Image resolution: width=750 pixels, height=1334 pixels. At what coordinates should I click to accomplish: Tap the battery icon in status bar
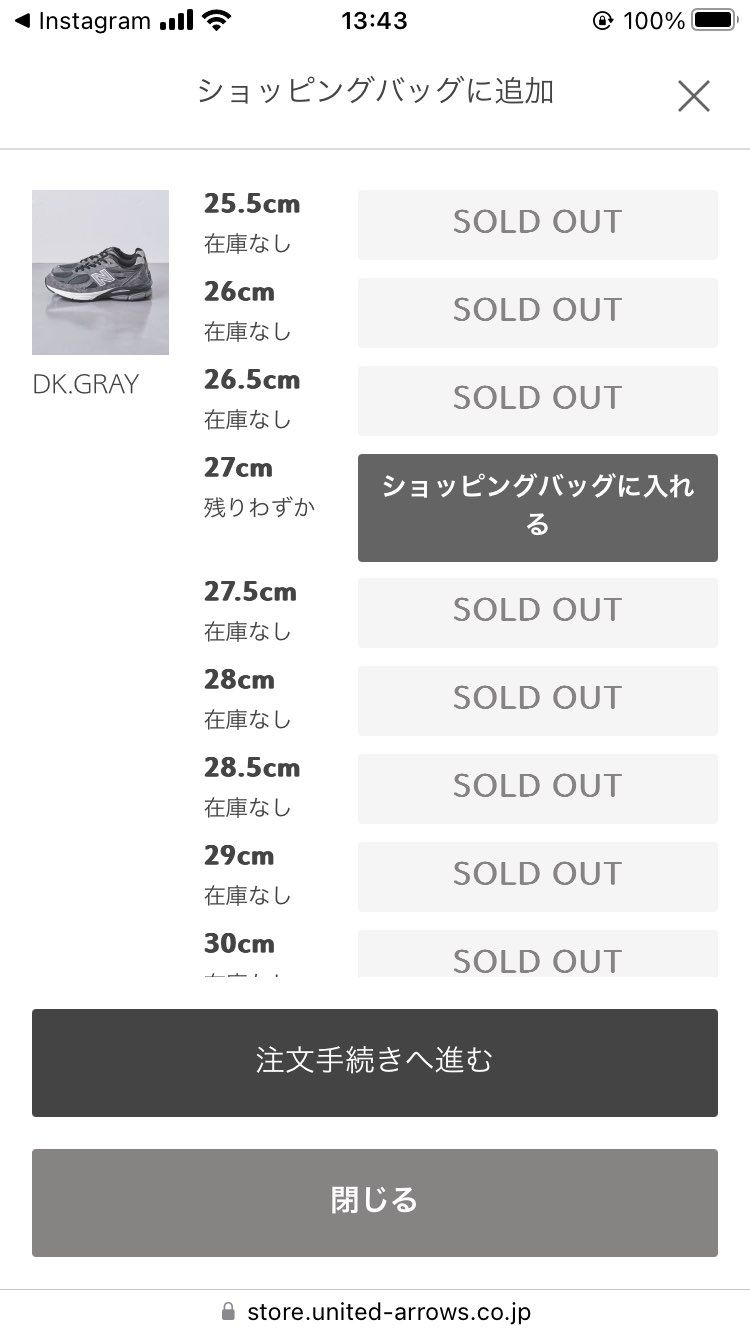(714, 21)
